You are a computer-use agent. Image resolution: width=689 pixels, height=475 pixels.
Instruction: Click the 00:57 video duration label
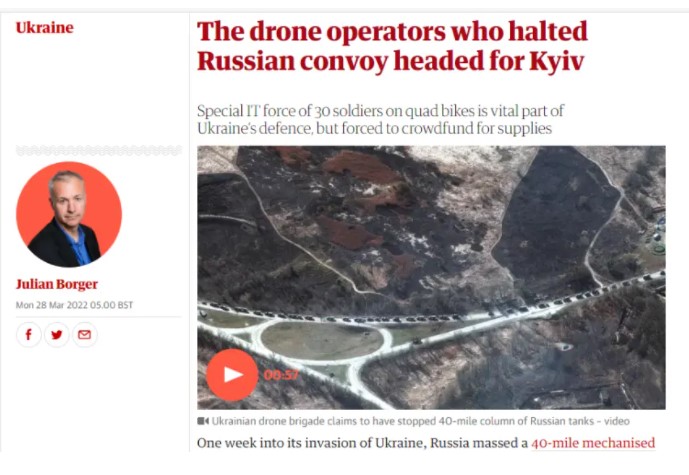[281, 375]
